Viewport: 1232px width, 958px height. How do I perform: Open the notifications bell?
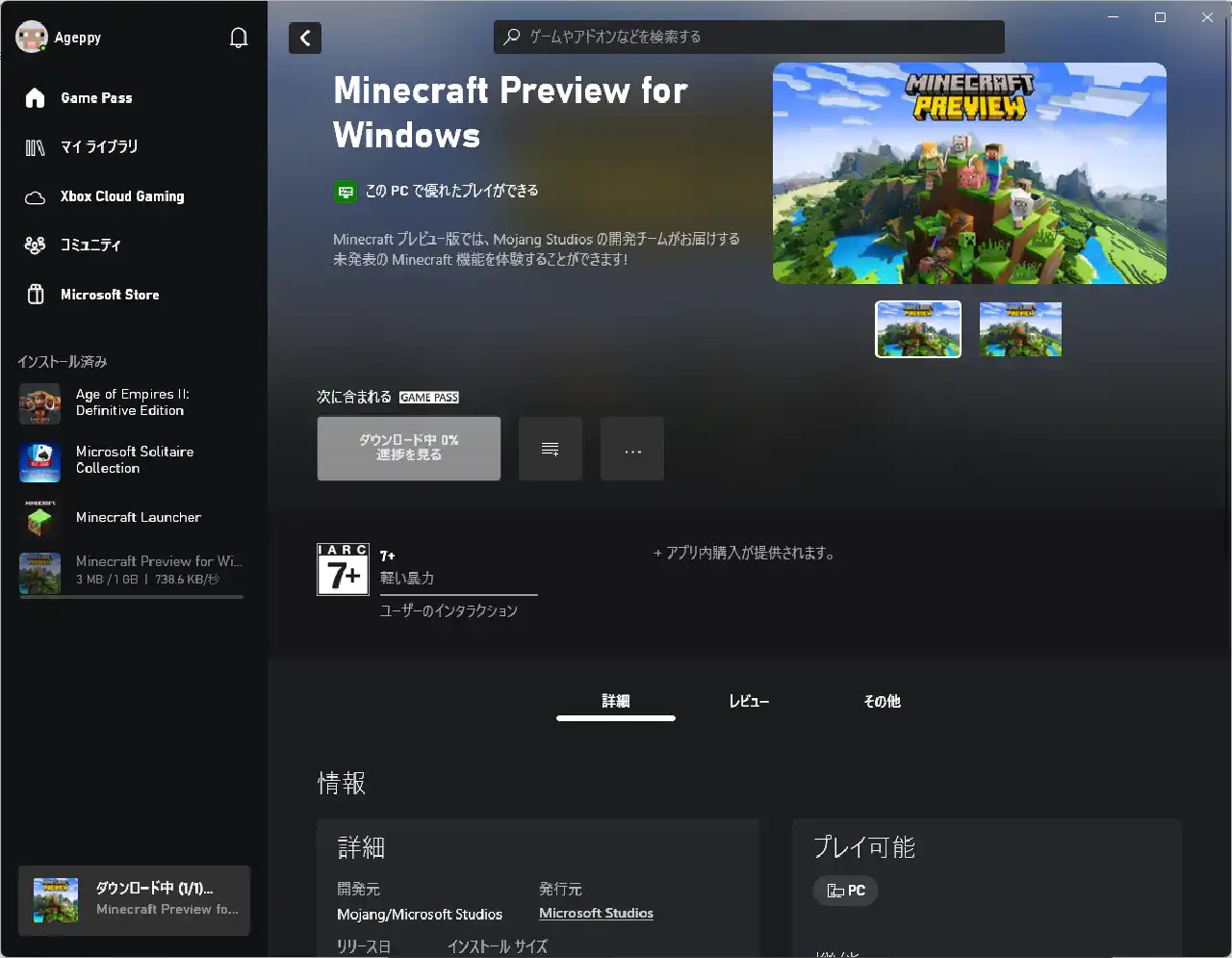point(239,38)
